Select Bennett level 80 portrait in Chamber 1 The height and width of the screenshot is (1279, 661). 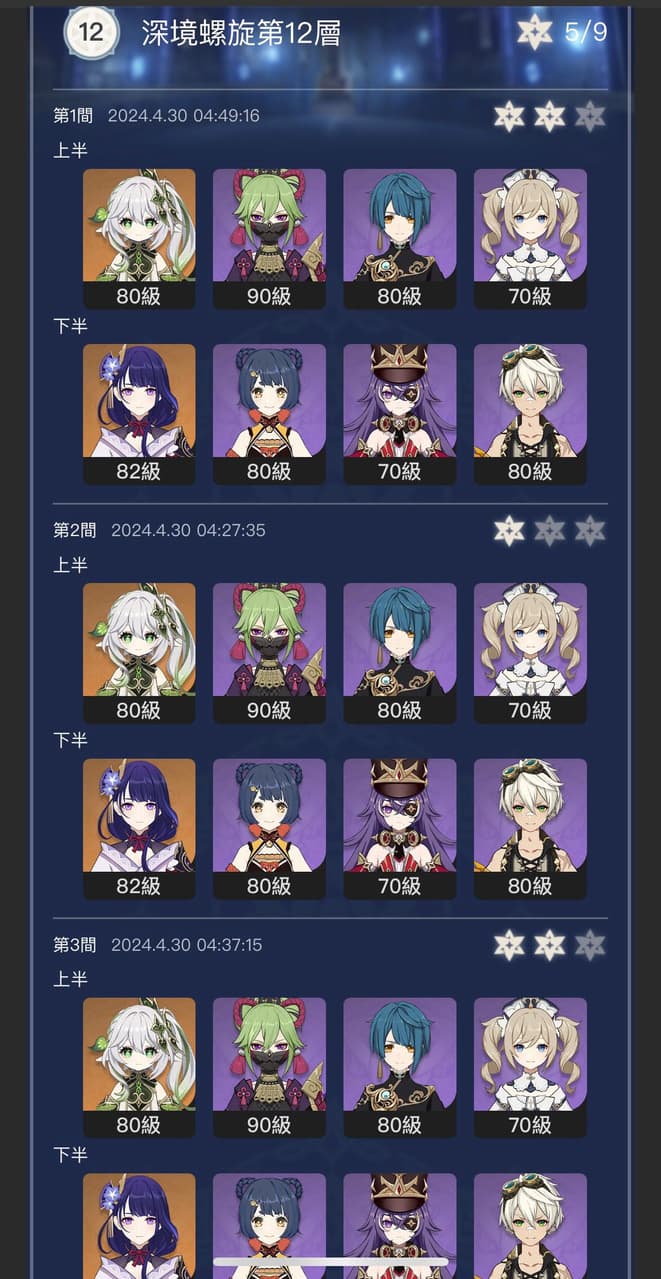[530, 415]
